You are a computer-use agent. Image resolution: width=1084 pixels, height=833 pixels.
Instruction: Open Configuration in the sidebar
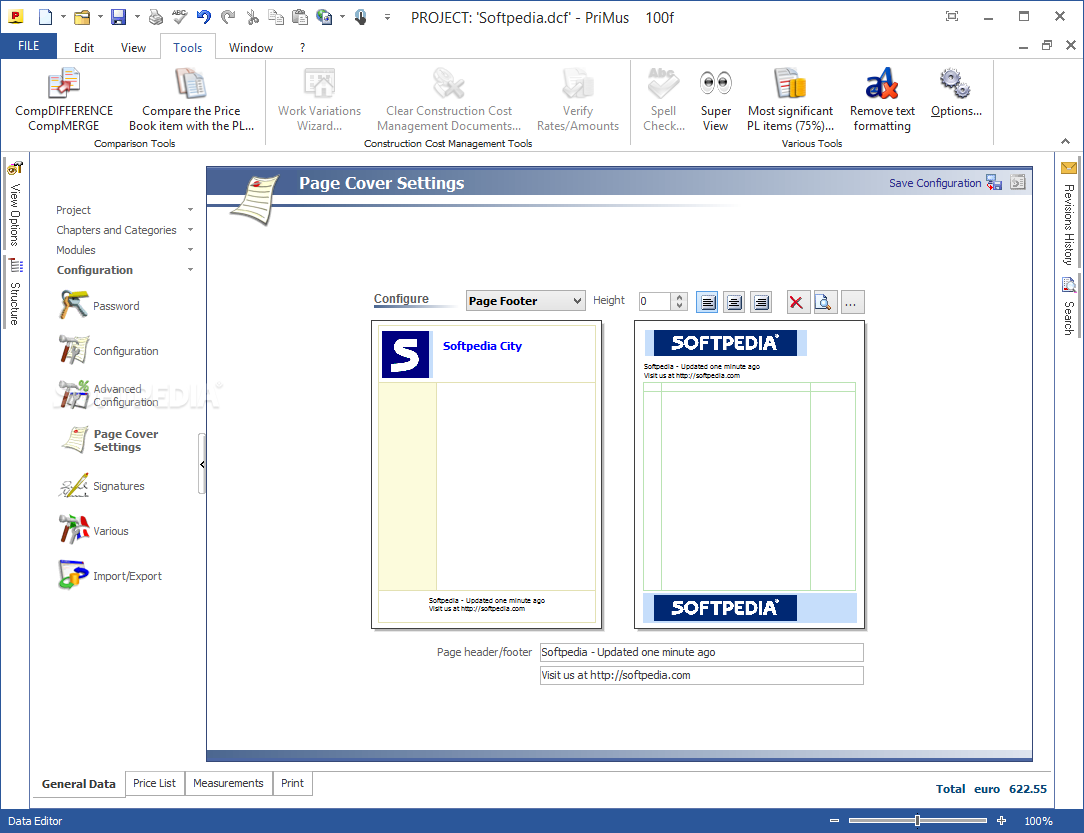109,350
